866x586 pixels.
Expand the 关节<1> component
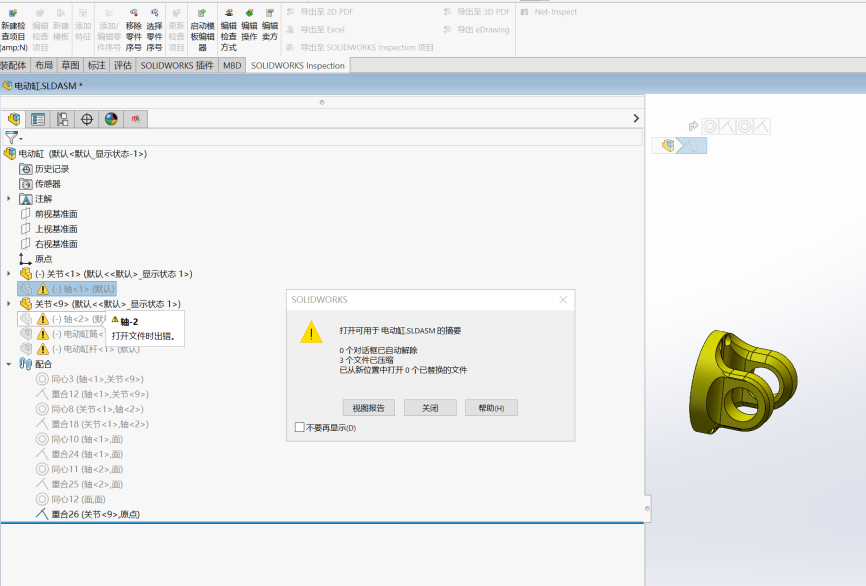click(x=8, y=273)
